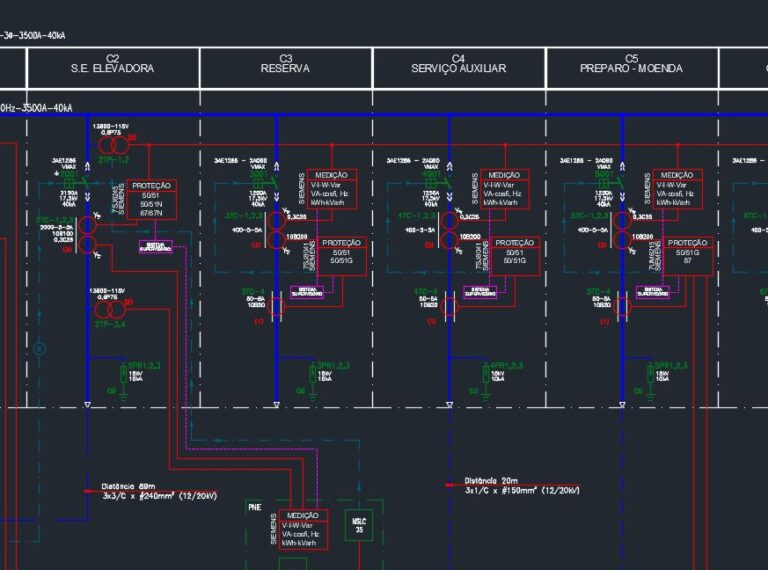This screenshot has height=570, width=768.
Task: Select the C2 S.E. ELEVADORA header cell
Action: 113,65
